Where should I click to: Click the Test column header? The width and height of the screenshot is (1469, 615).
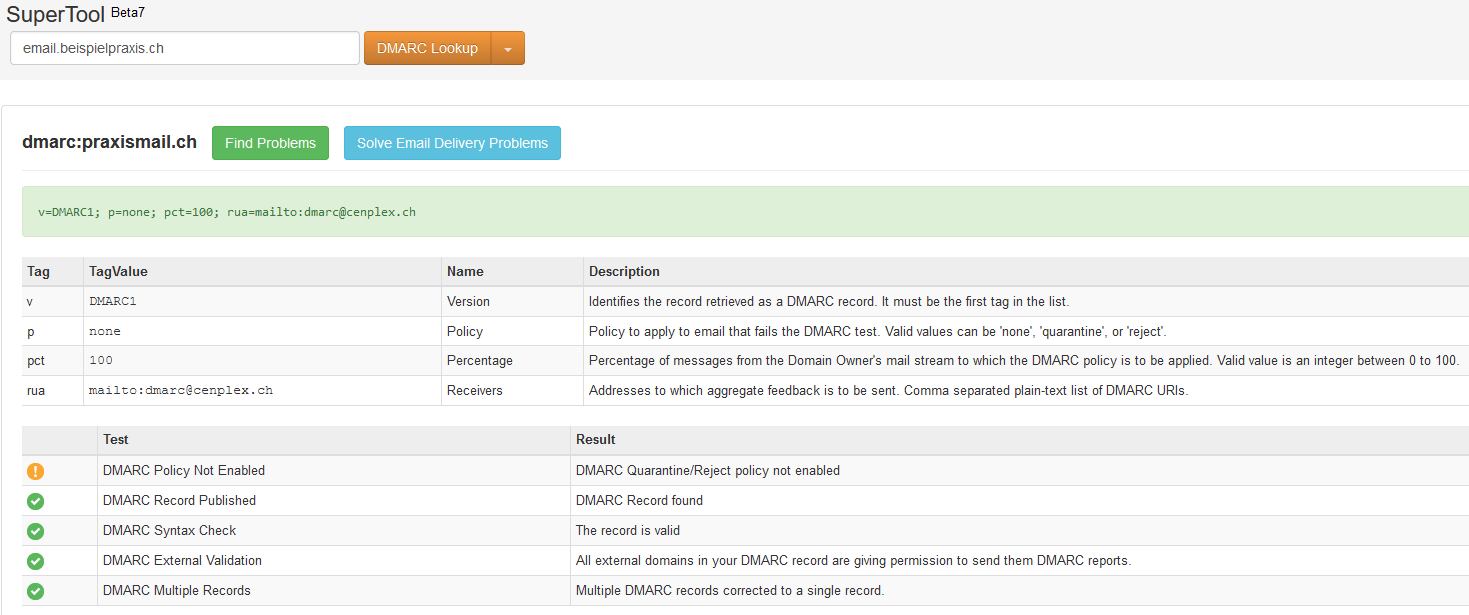(x=116, y=439)
